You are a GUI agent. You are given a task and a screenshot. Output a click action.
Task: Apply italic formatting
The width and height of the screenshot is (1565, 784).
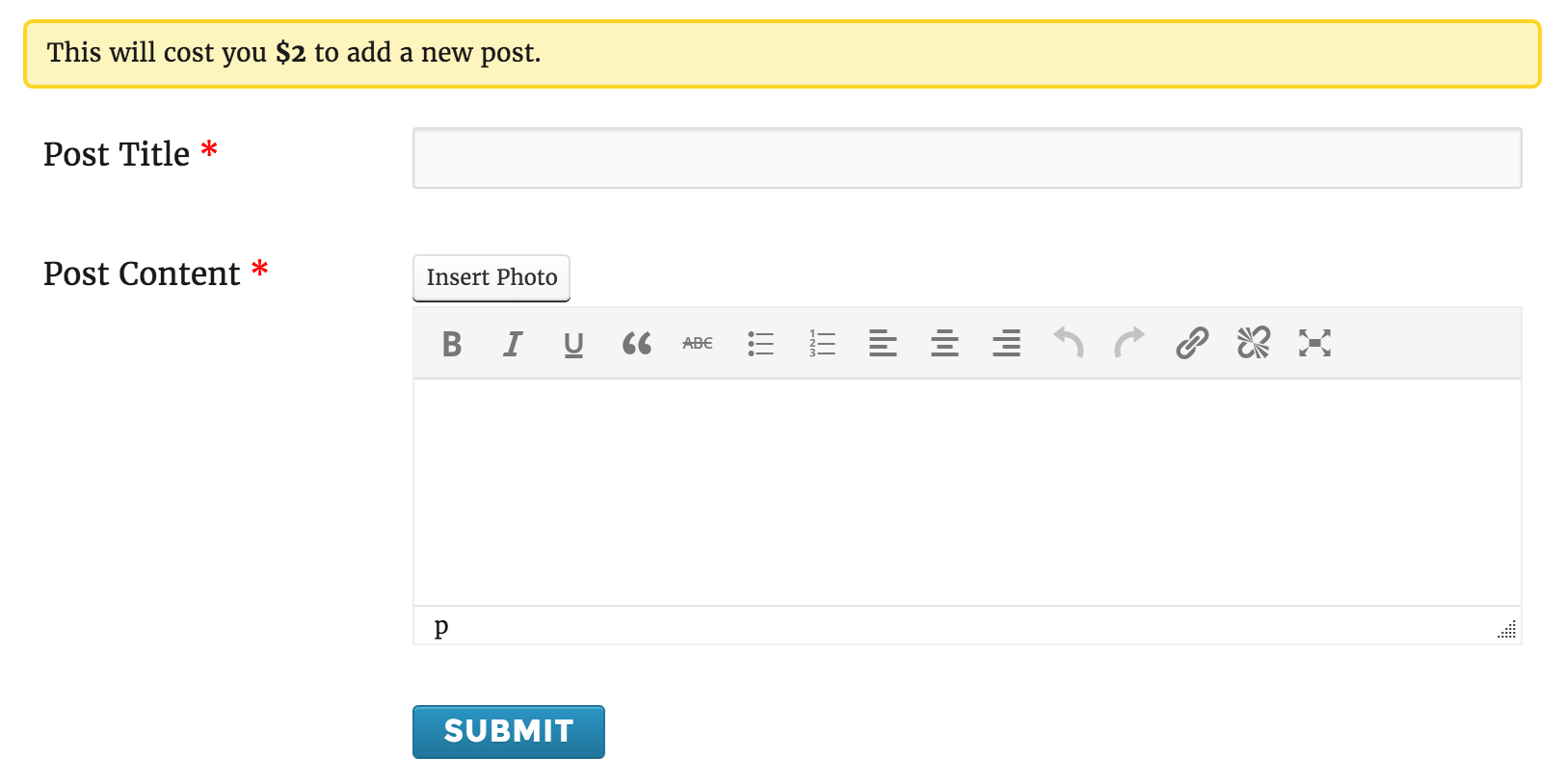pyautogui.click(x=513, y=344)
